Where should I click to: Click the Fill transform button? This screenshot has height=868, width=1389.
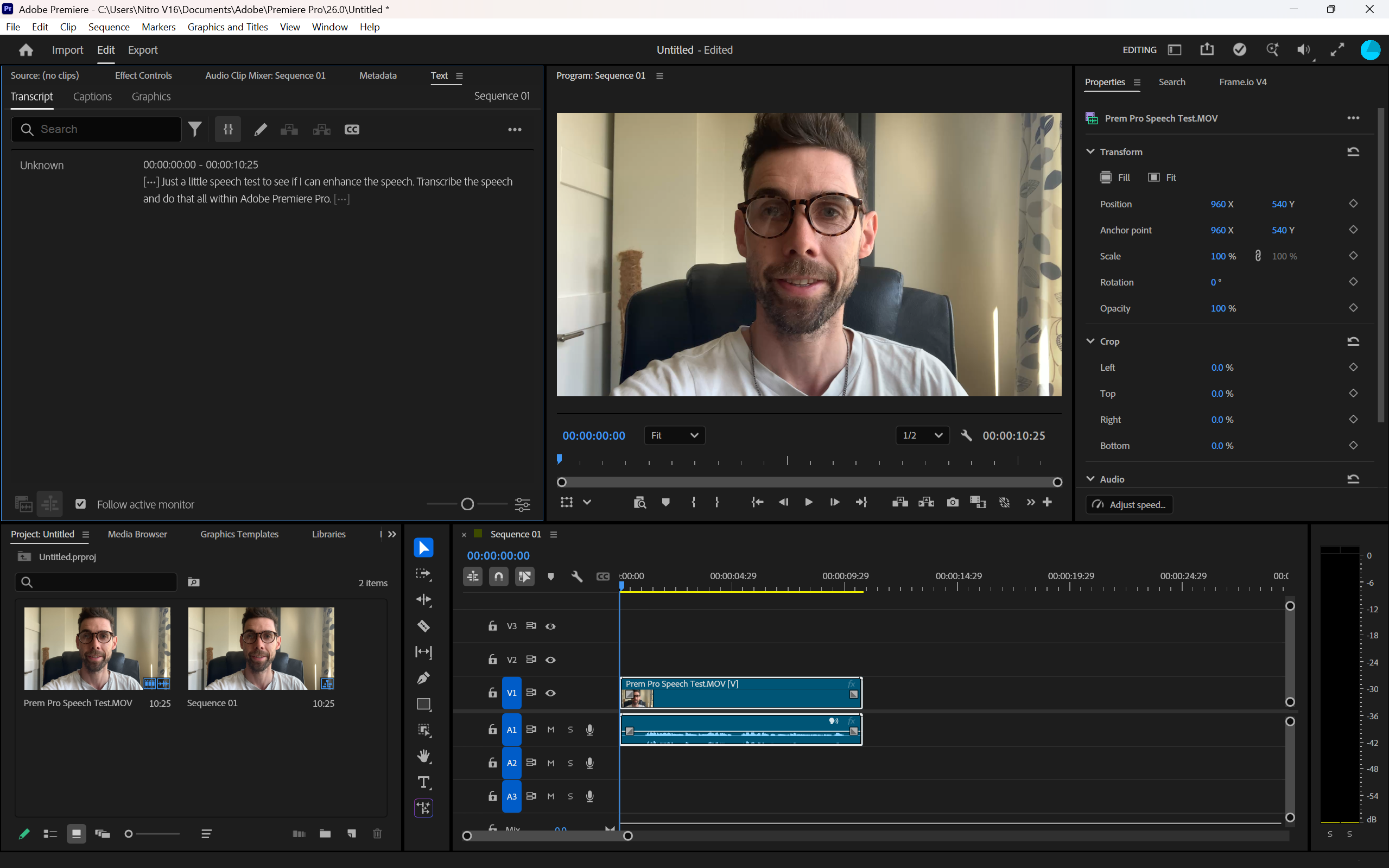1115,178
